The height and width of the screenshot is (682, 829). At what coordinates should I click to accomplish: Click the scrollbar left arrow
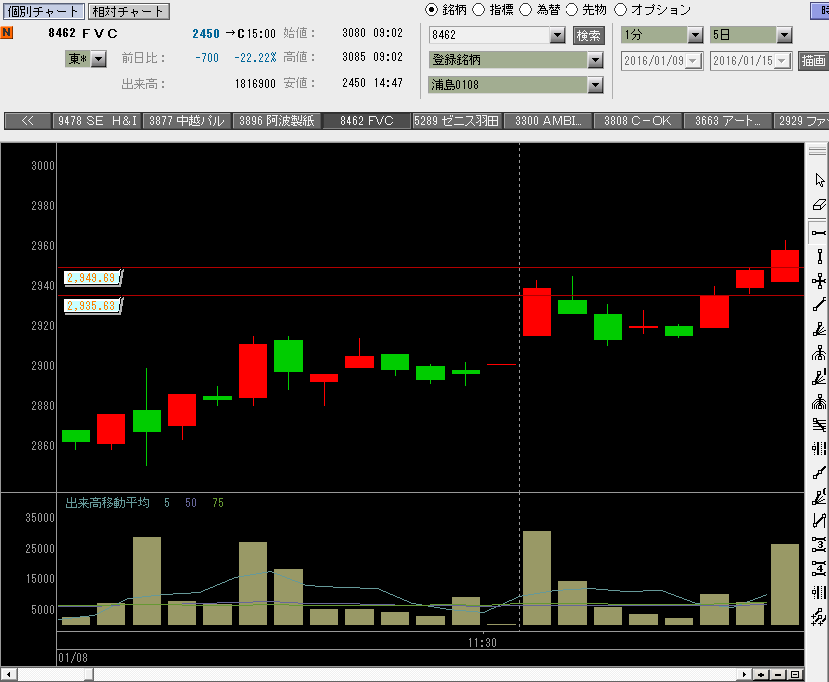(8, 675)
